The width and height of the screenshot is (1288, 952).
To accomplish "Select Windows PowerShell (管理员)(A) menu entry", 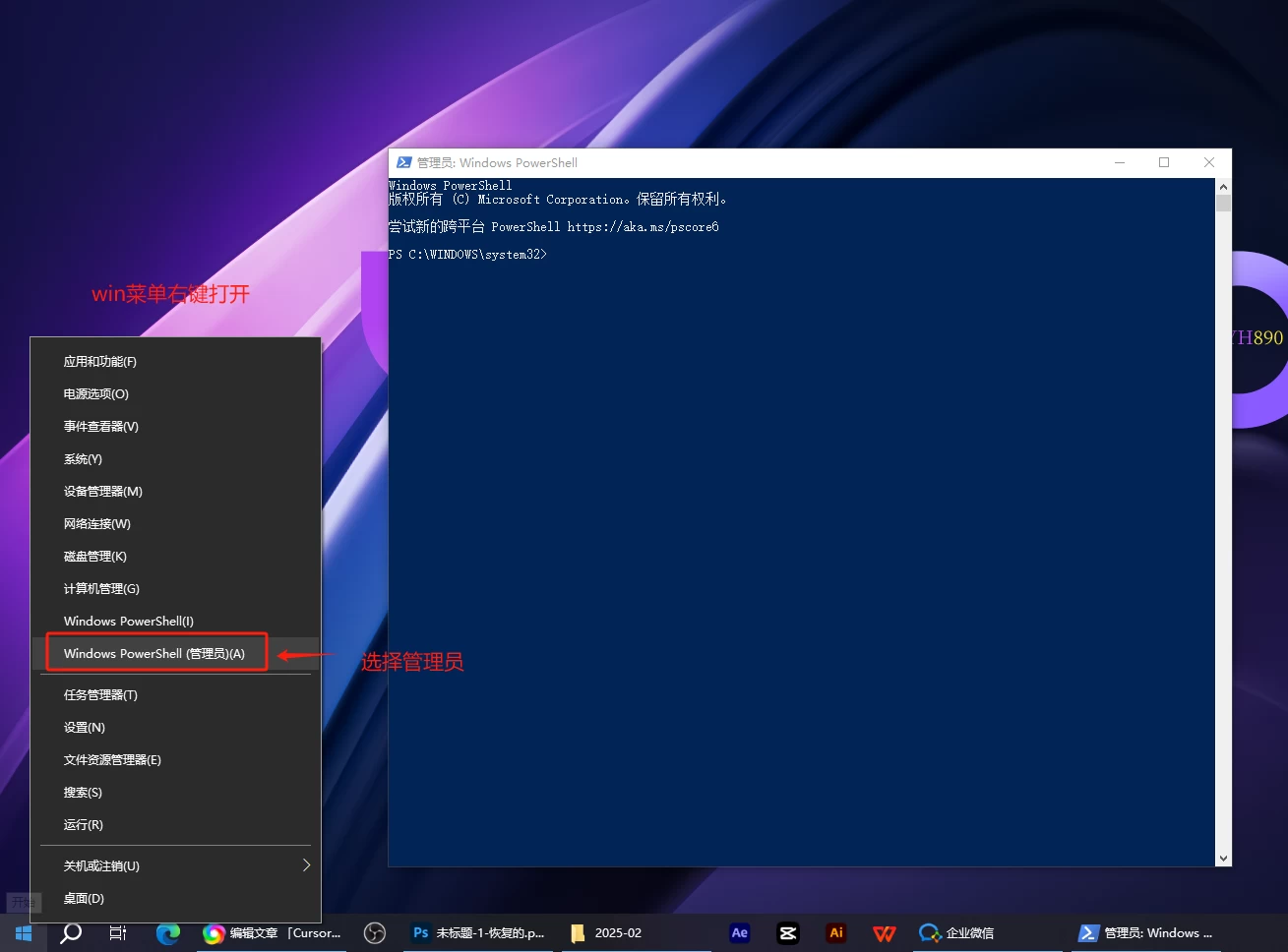I will click(x=154, y=653).
